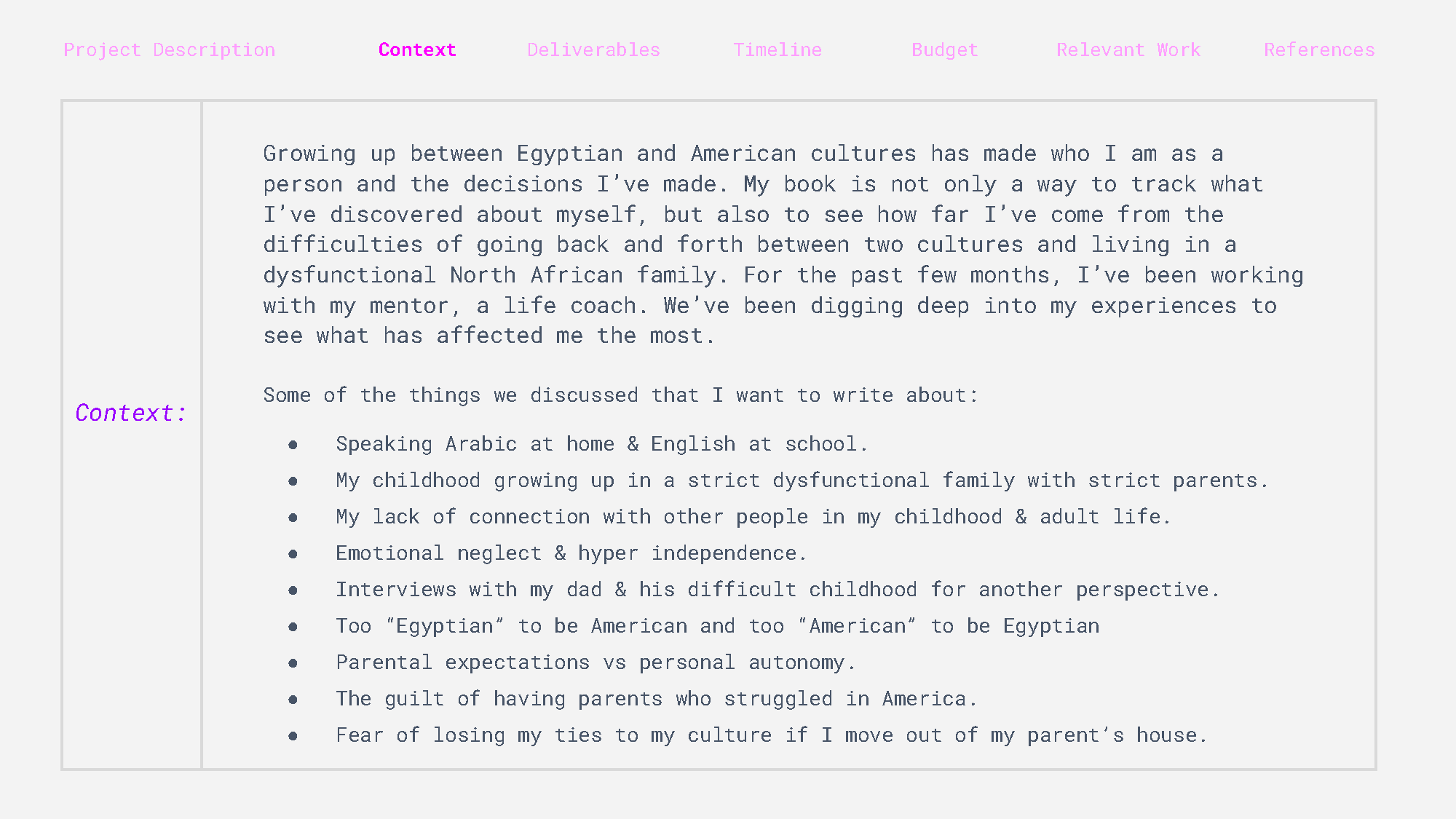Select the "Speaking Arabic at home" bullet text
Screen dimensions: 1456x819
(601, 444)
